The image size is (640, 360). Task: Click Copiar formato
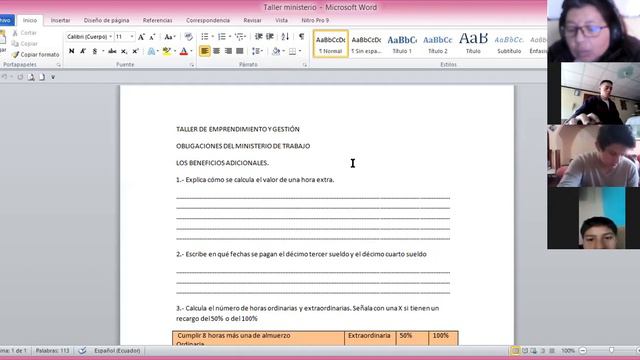click(x=35, y=54)
